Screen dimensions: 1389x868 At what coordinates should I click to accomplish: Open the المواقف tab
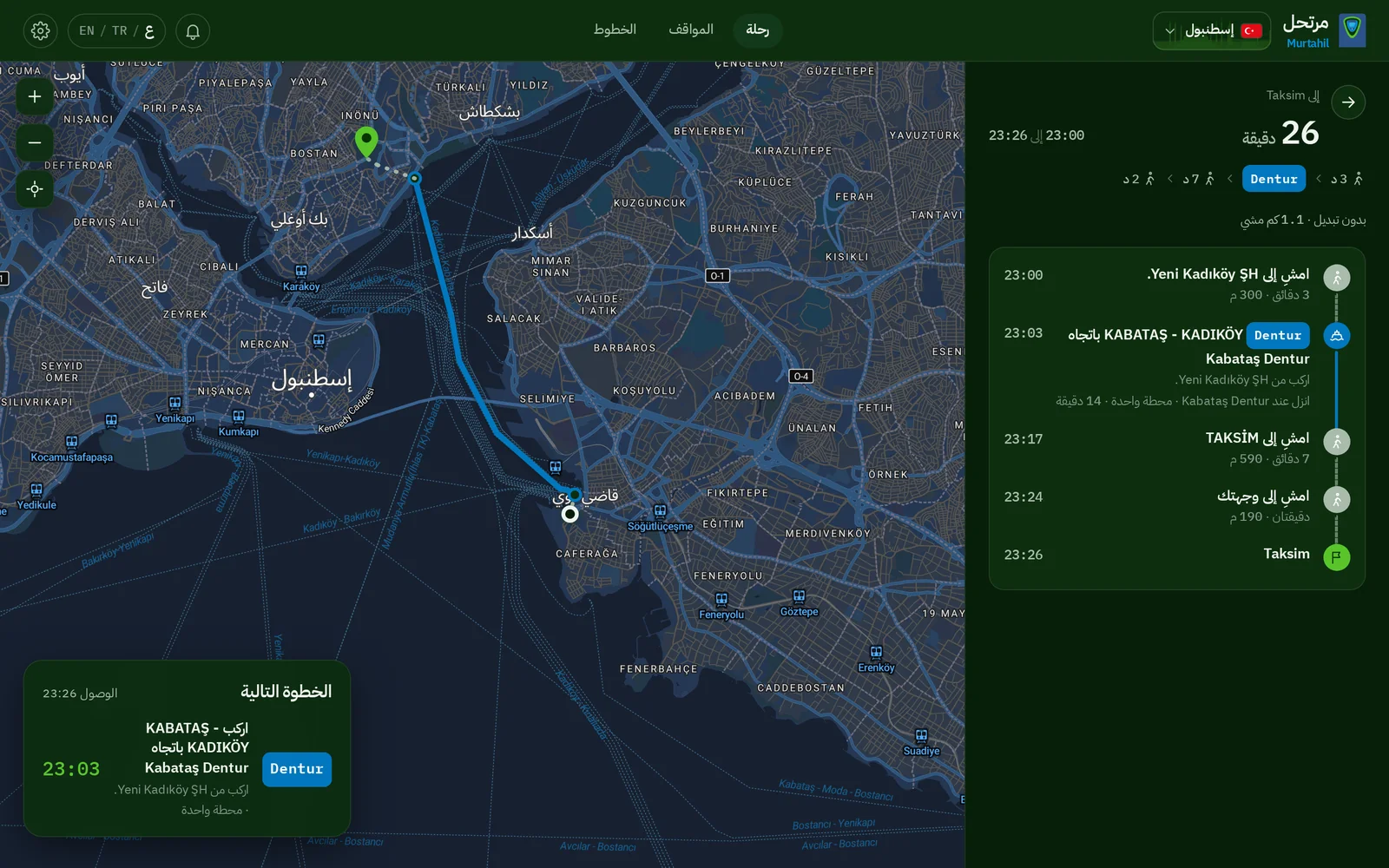[x=691, y=30]
